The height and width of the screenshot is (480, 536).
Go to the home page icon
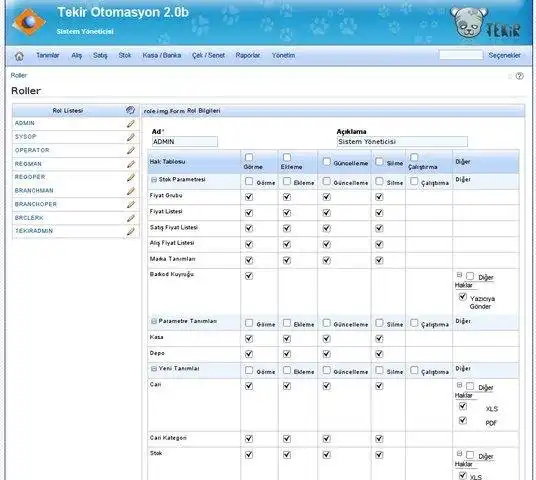pyautogui.click(x=19, y=56)
